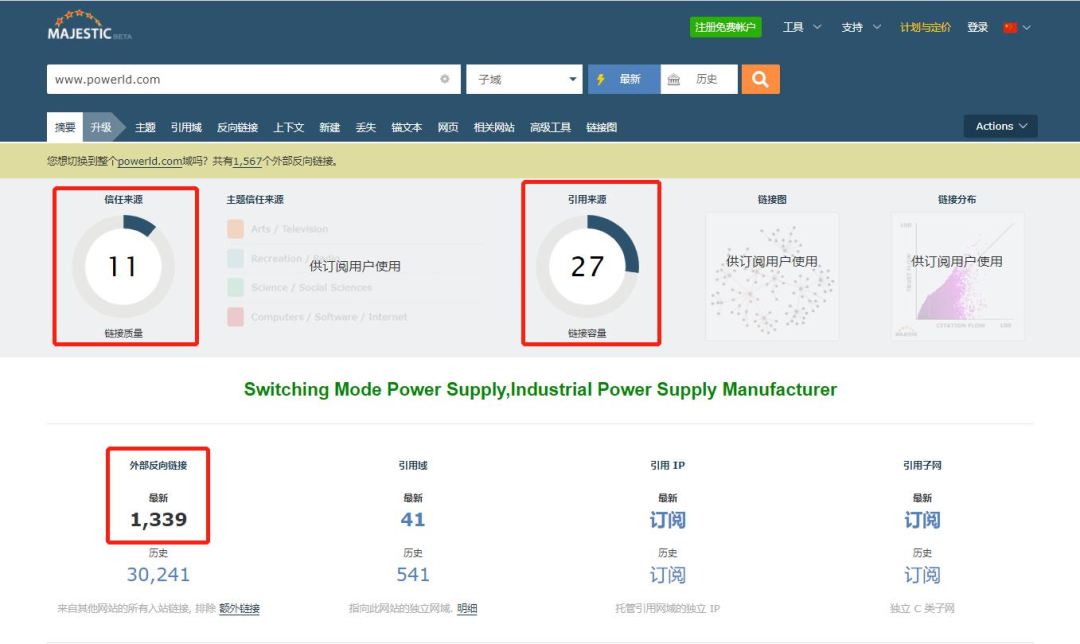Screen dimensions: 1080x644
Task: Click the 注册免费帐户 button
Action: pyautogui.click(x=725, y=27)
